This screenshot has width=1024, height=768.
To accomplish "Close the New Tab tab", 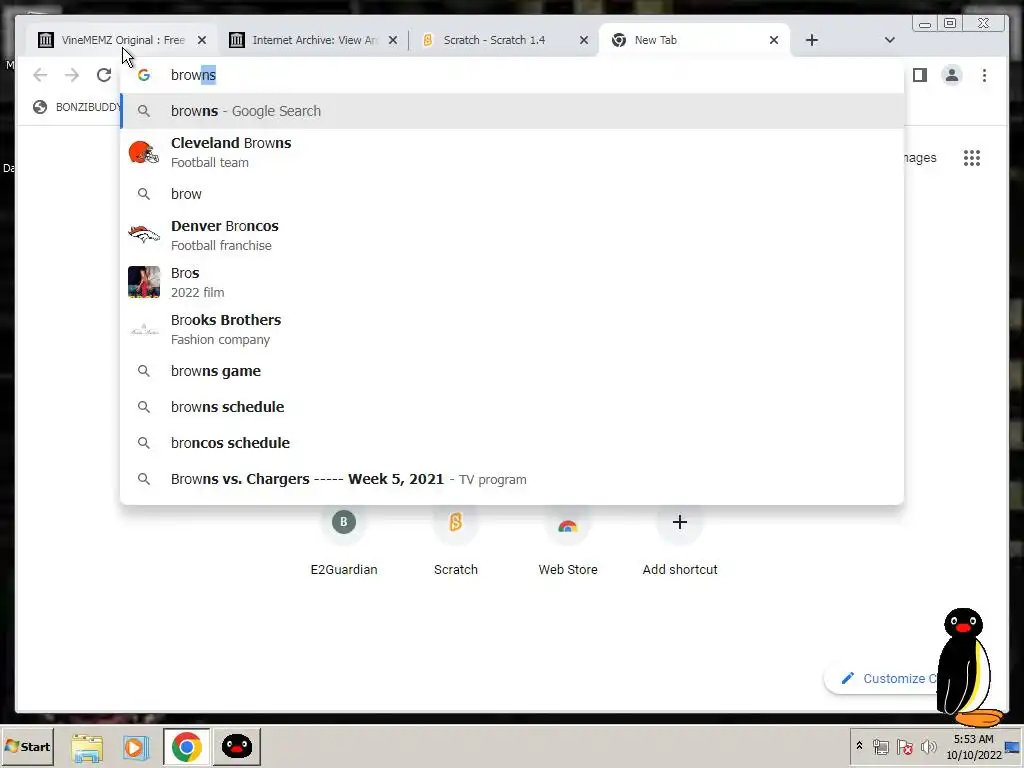I will 774,40.
